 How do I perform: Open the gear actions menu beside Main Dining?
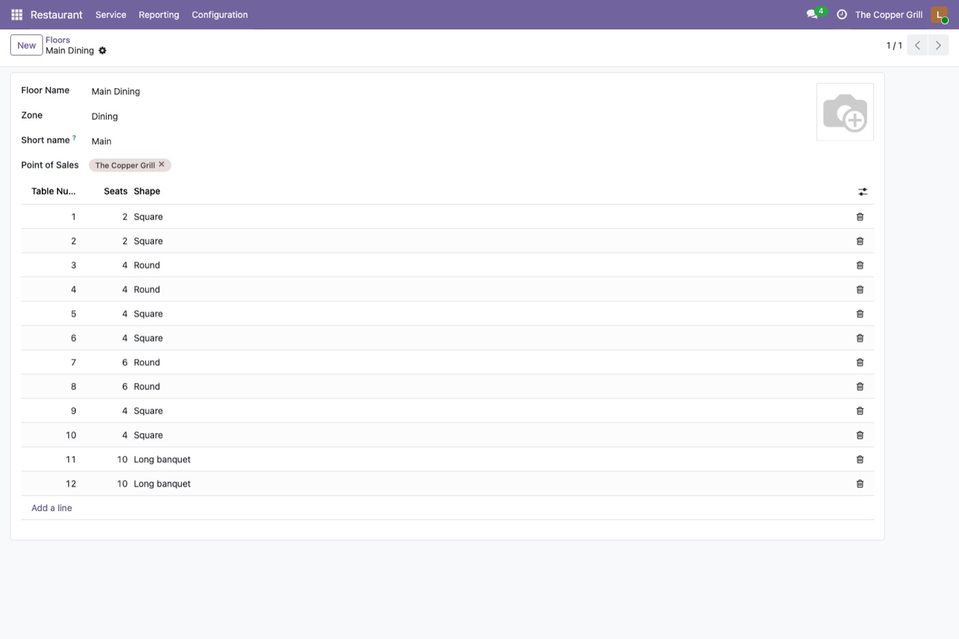coord(103,51)
